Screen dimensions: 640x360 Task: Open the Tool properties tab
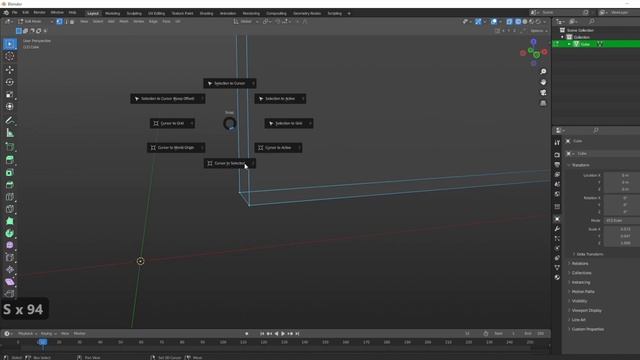click(557, 142)
